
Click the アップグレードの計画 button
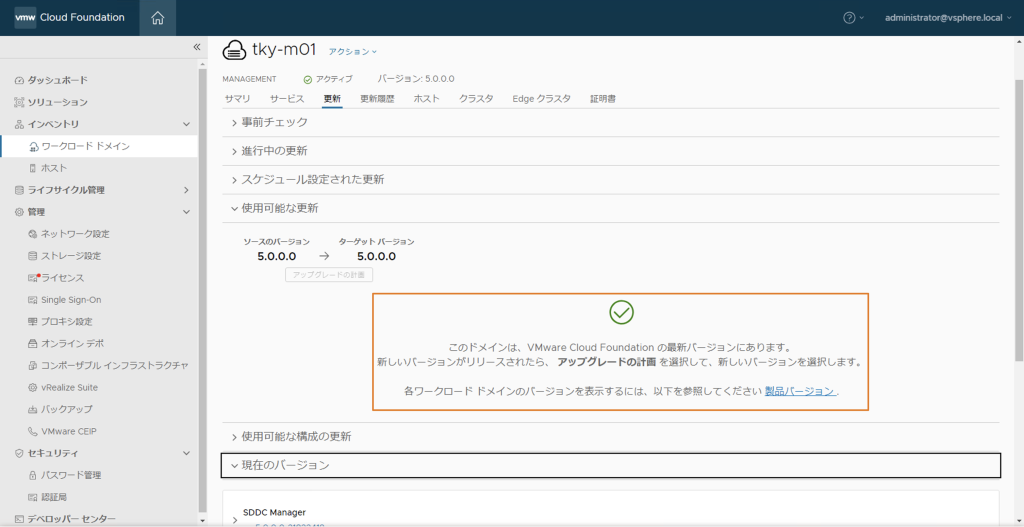(329, 274)
